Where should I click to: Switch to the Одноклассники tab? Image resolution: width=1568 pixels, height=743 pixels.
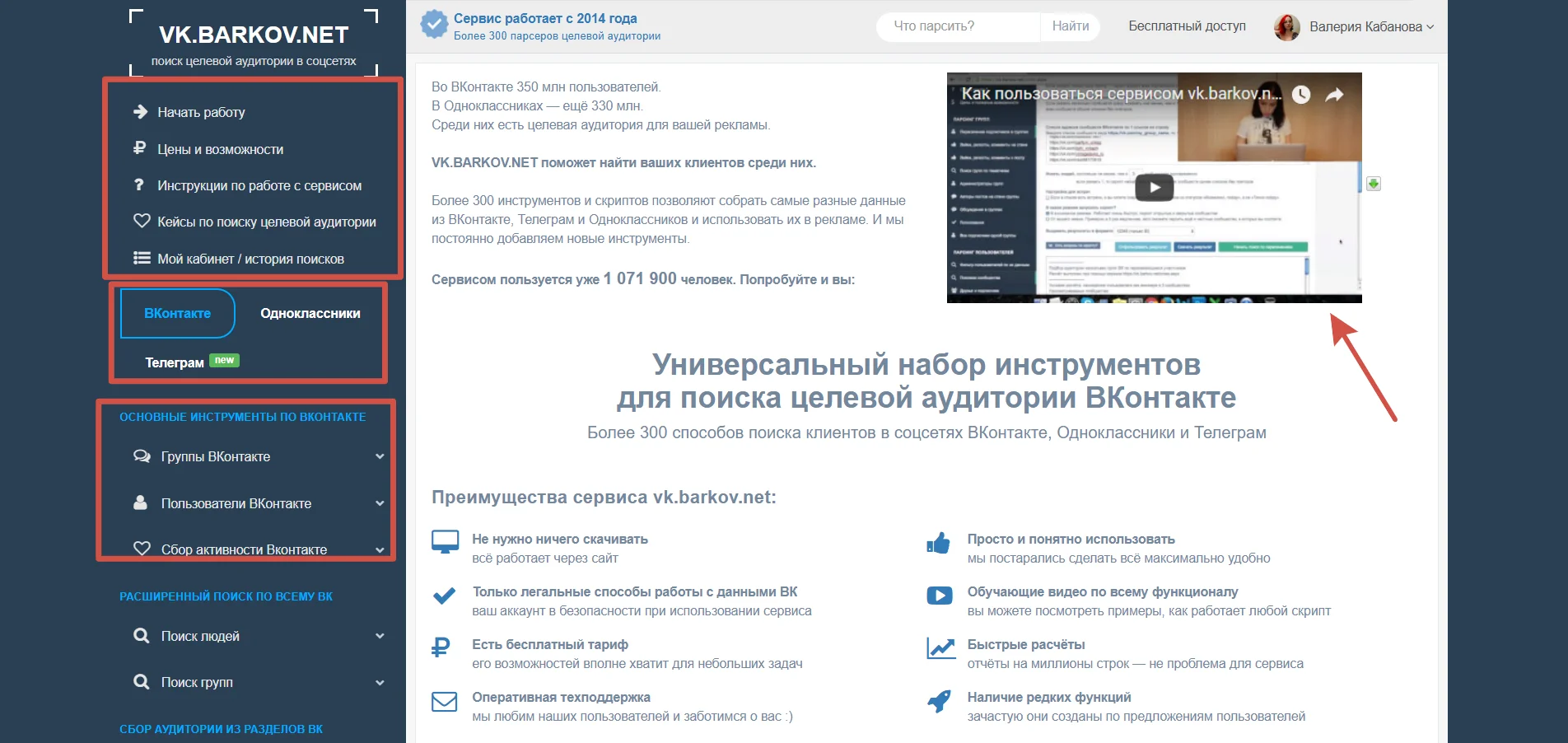pos(310,313)
